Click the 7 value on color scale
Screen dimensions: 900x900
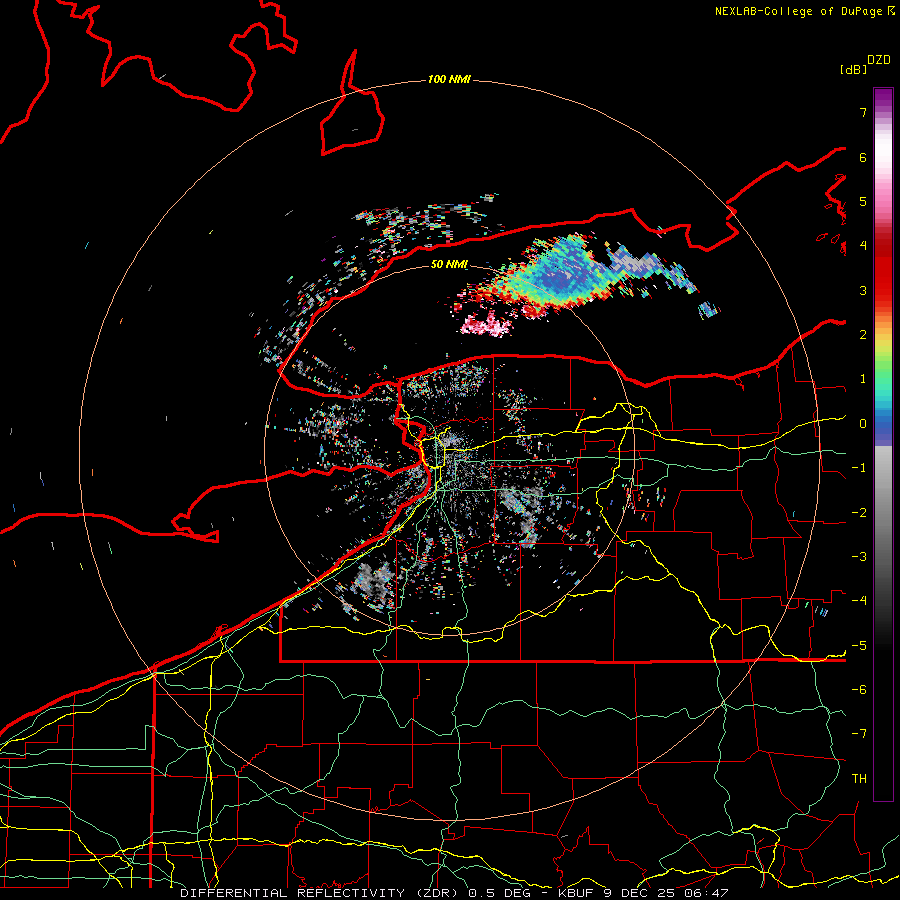click(863, 112)
